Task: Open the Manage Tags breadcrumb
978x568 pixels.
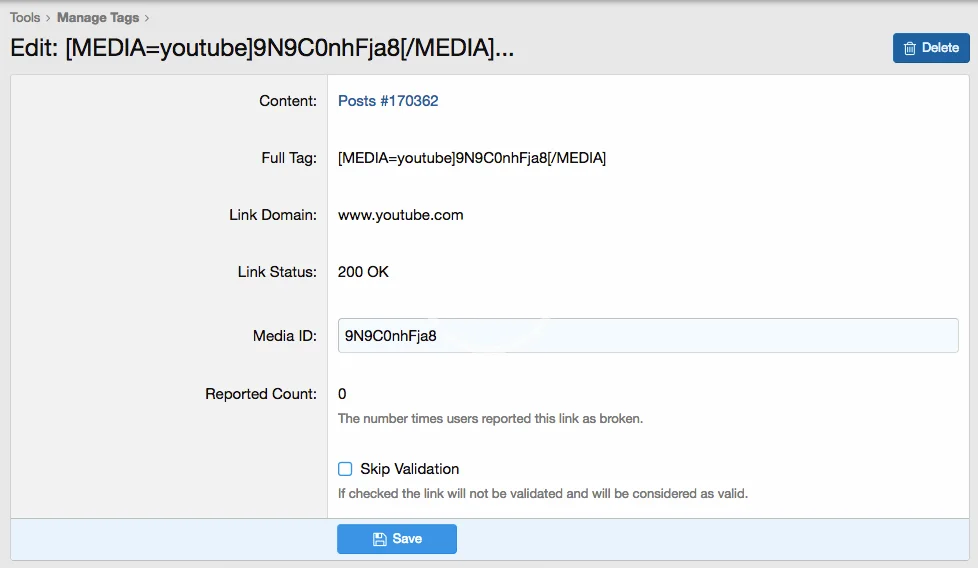Action: (x=97, y=18)
